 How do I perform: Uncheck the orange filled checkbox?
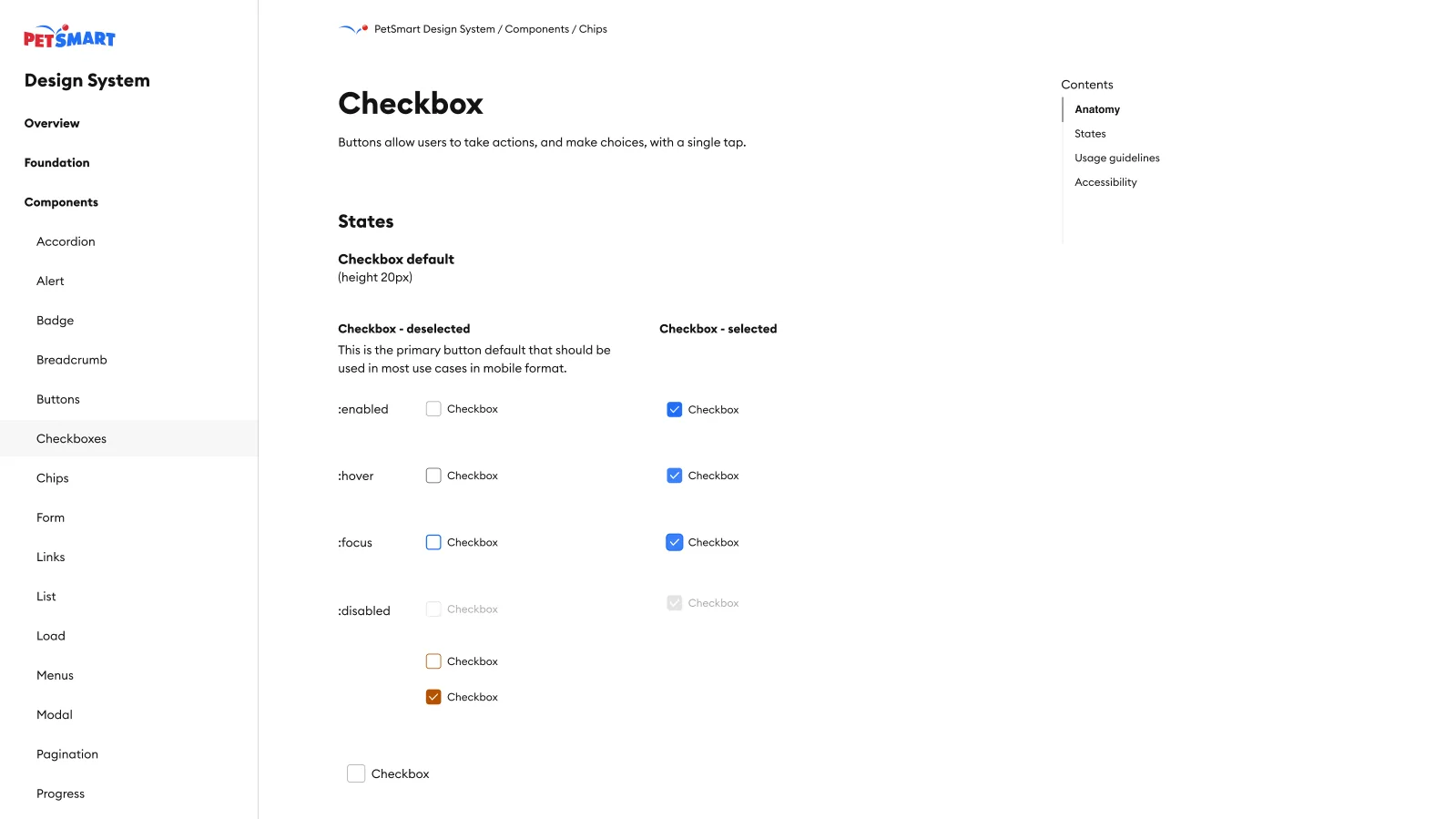tap(433, 697)
